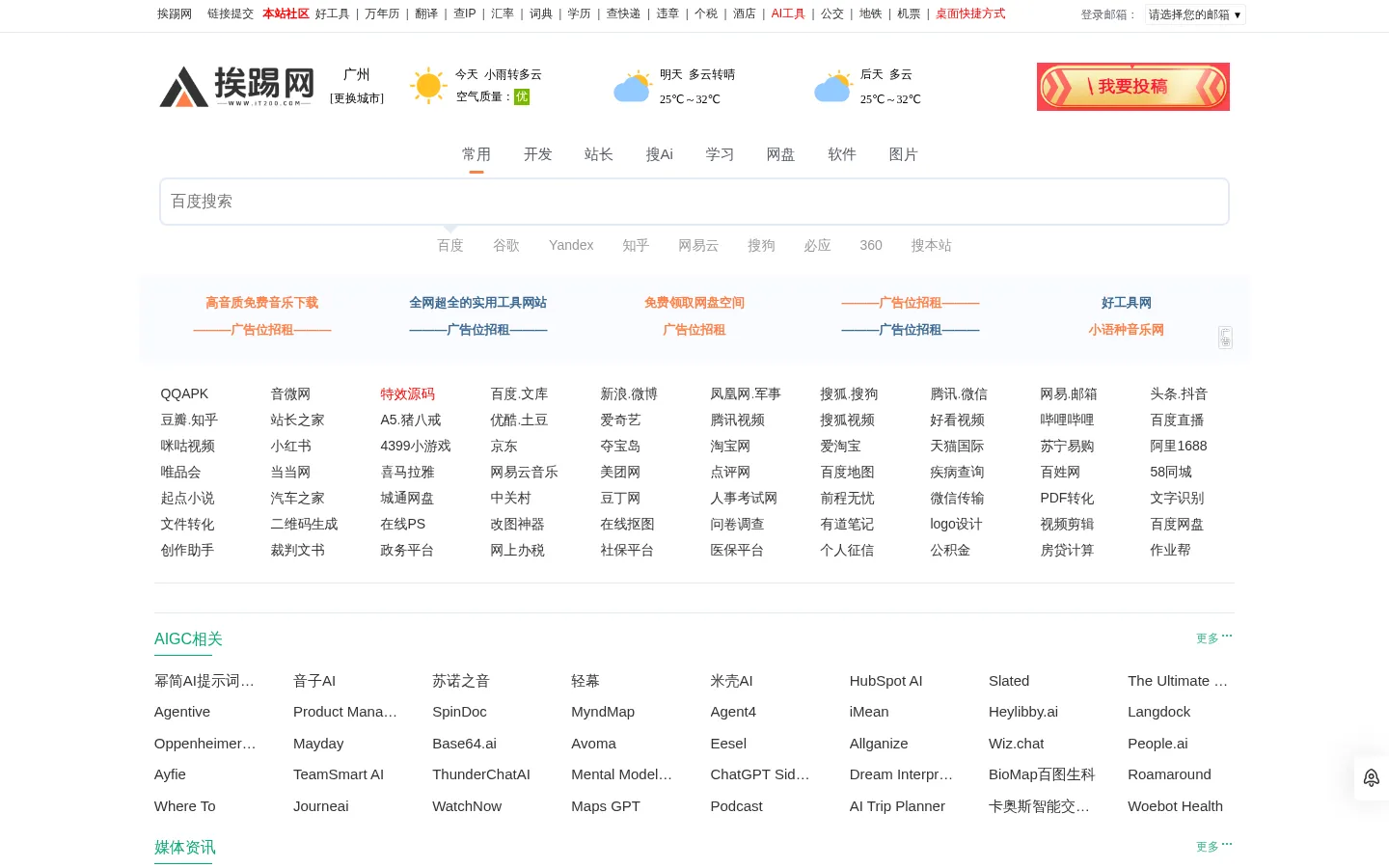The width and height of the screenshot is (1389, 868).
Task: Open the 网盘 search tab
Action: 780,154
